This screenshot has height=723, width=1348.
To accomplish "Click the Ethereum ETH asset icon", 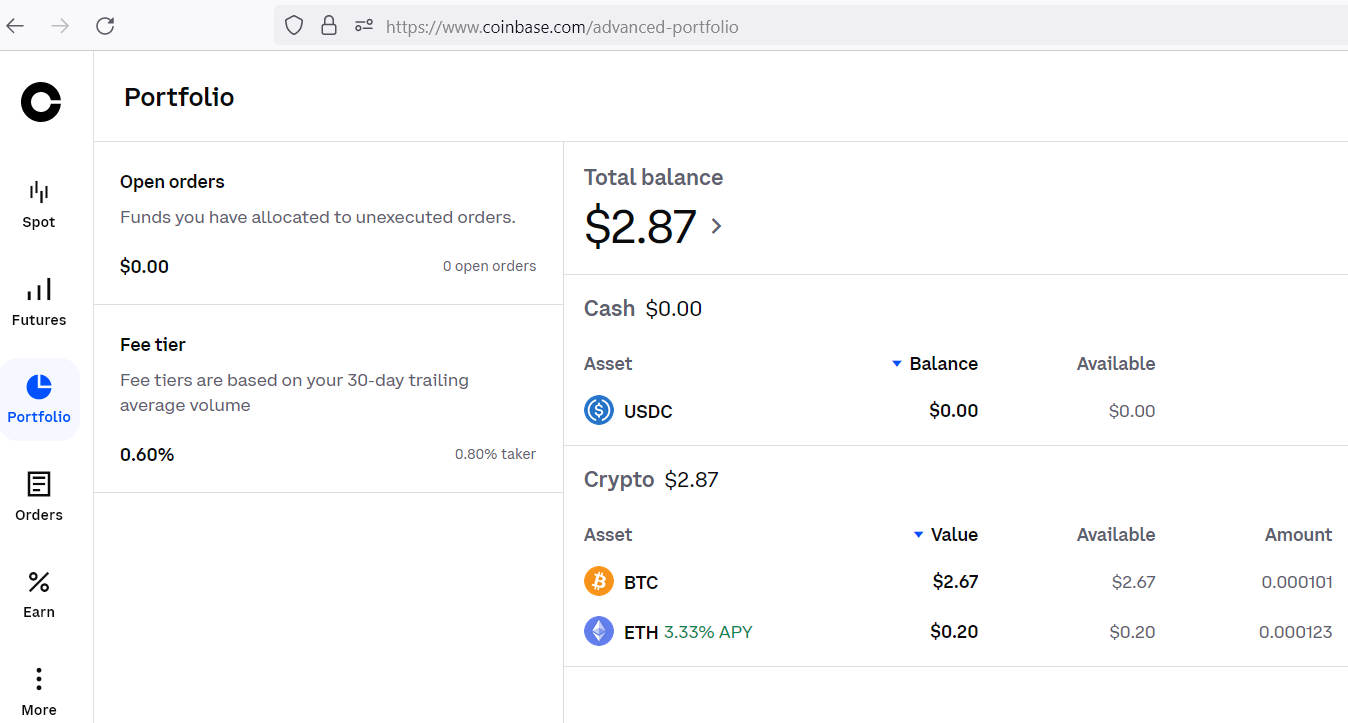I will (599, 631).
